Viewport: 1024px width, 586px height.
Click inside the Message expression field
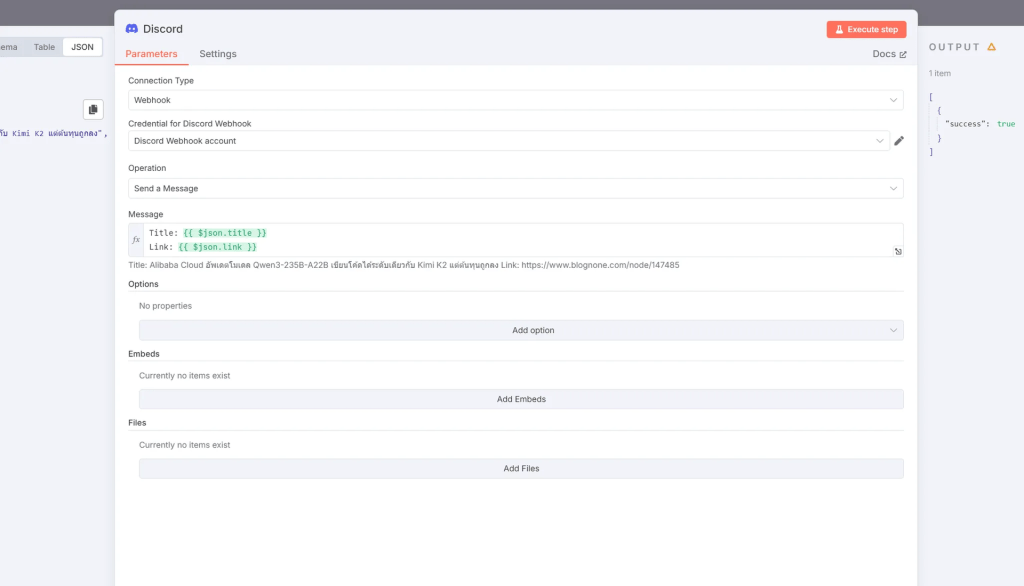pyautogui.click(x=520, y=239)
